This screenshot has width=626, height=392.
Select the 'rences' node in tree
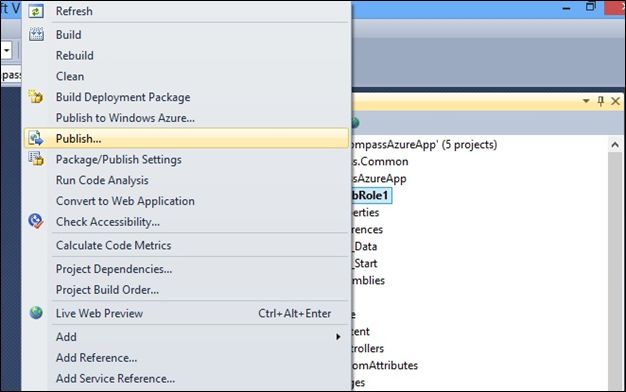coord(367,230)
